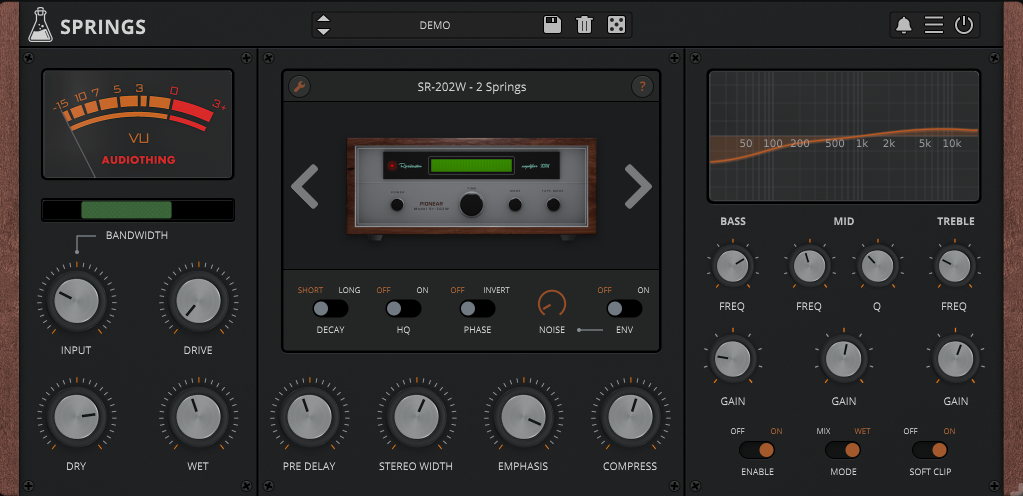Click the save preset floppy disk icon
Image resolution: width=1023 pixels, height=496 pixels.
click(552, 25)
